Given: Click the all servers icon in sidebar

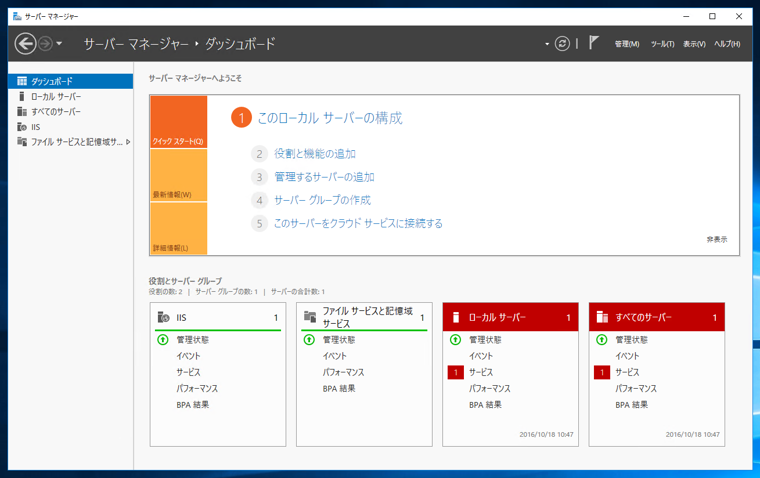Looking at the screenshot, I should click(x=22, y=112).
